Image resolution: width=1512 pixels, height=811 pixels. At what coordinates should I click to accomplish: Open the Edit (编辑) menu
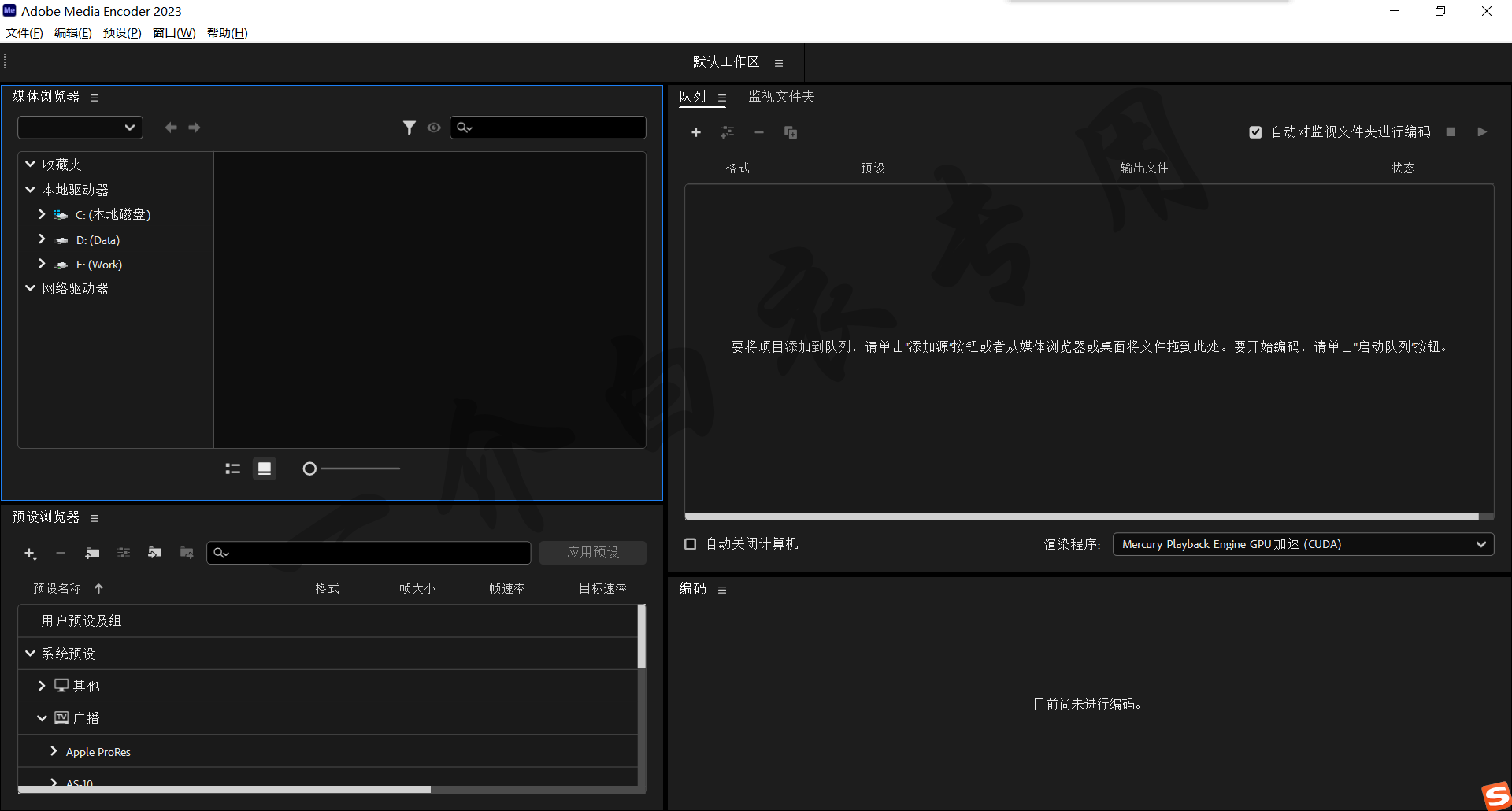tap(73, 33)
